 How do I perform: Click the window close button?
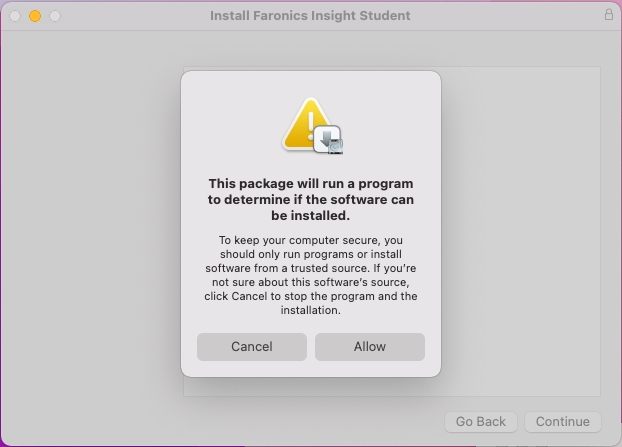(15, 16)
